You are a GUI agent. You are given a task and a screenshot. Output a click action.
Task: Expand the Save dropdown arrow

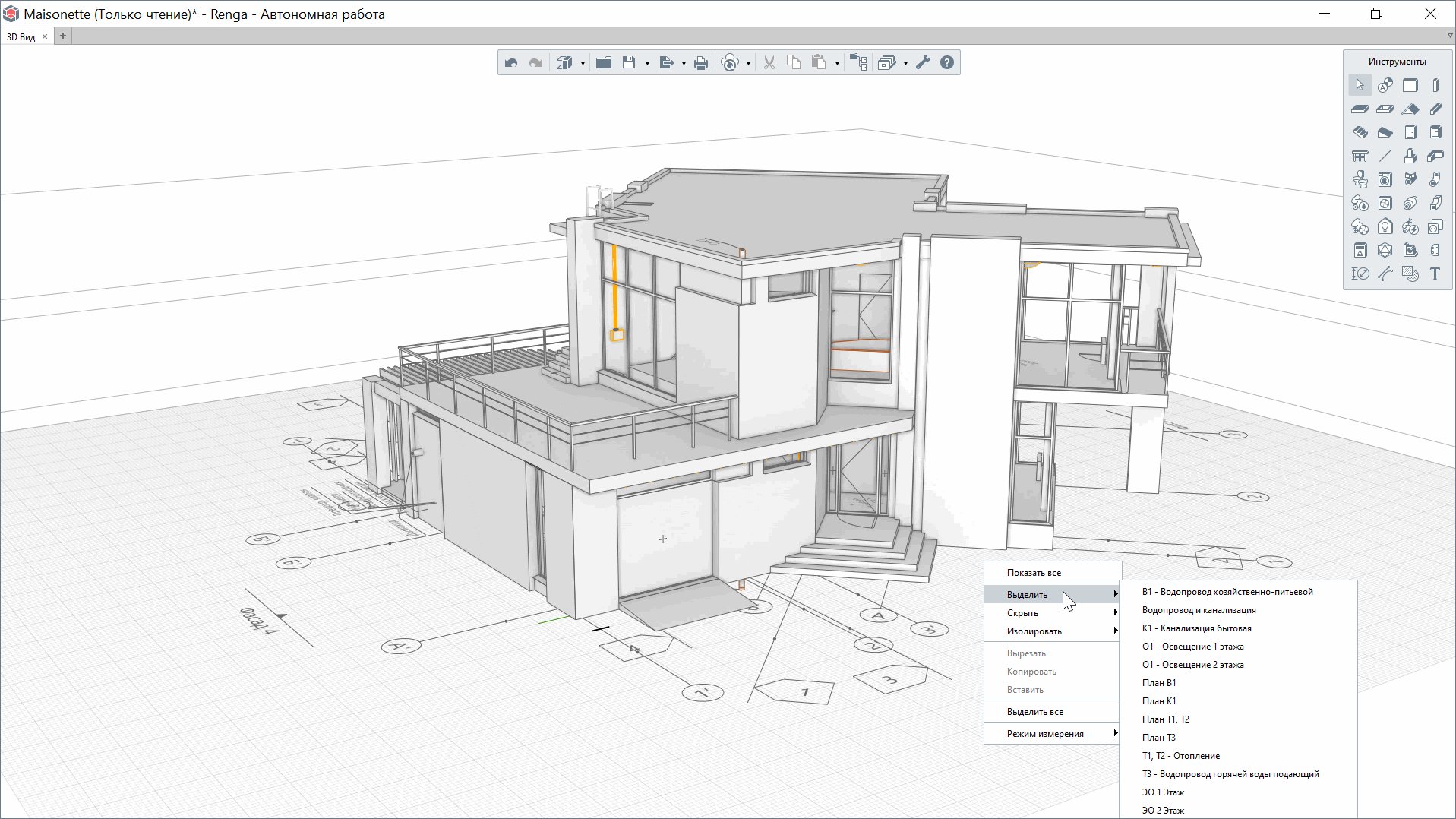click(647, 63)
